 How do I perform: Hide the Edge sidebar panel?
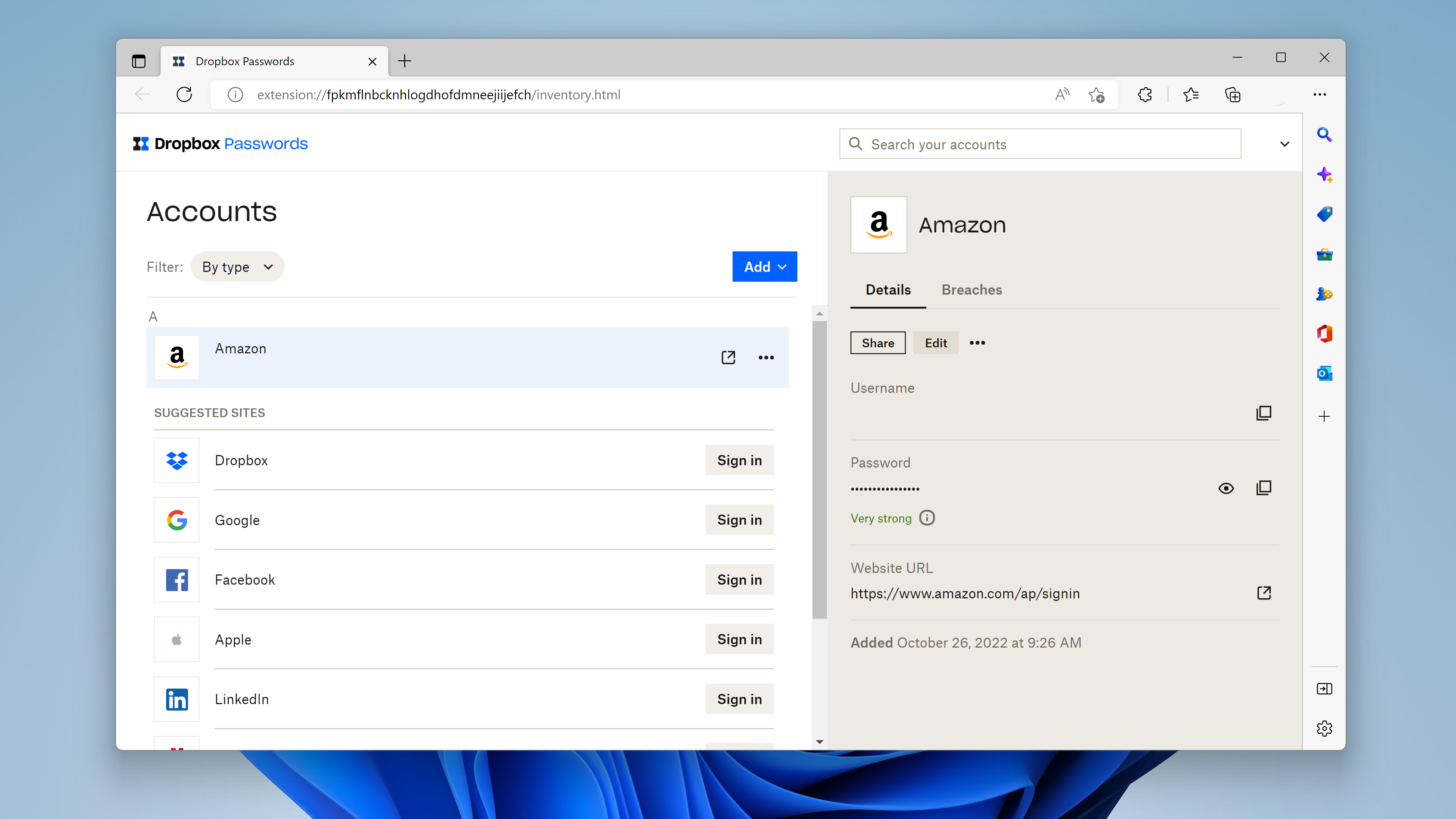(x=1324, y=689)
